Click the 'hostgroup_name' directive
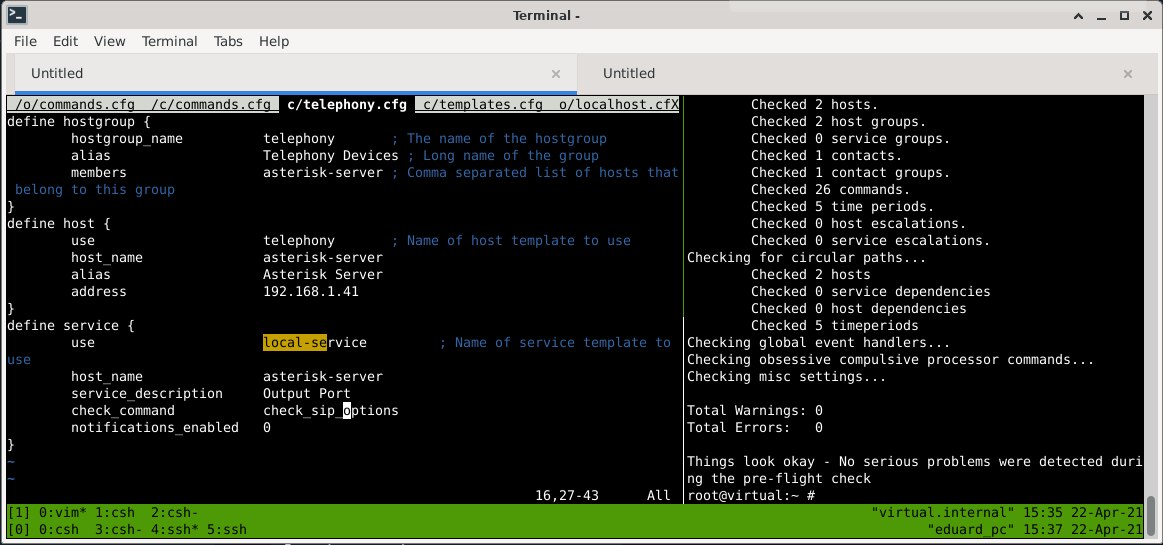 point(127,139)
